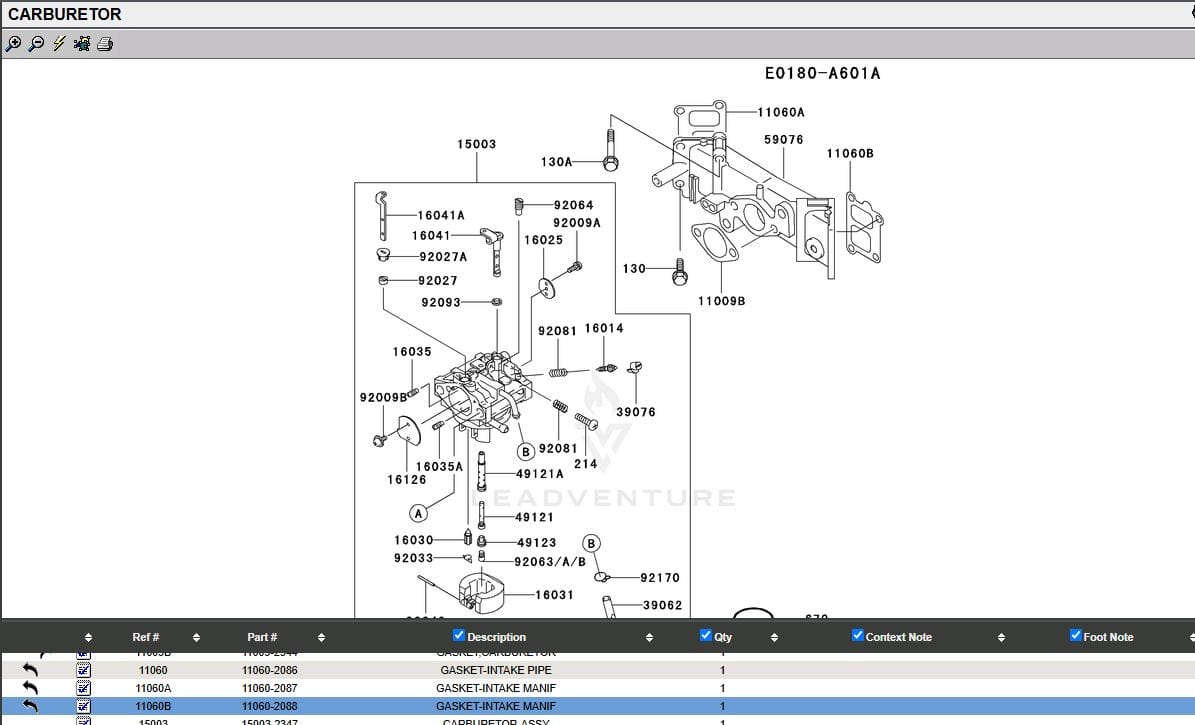Uncheck the Description column checkbox
Screen dimensions: 1195x725
[459, 636]
